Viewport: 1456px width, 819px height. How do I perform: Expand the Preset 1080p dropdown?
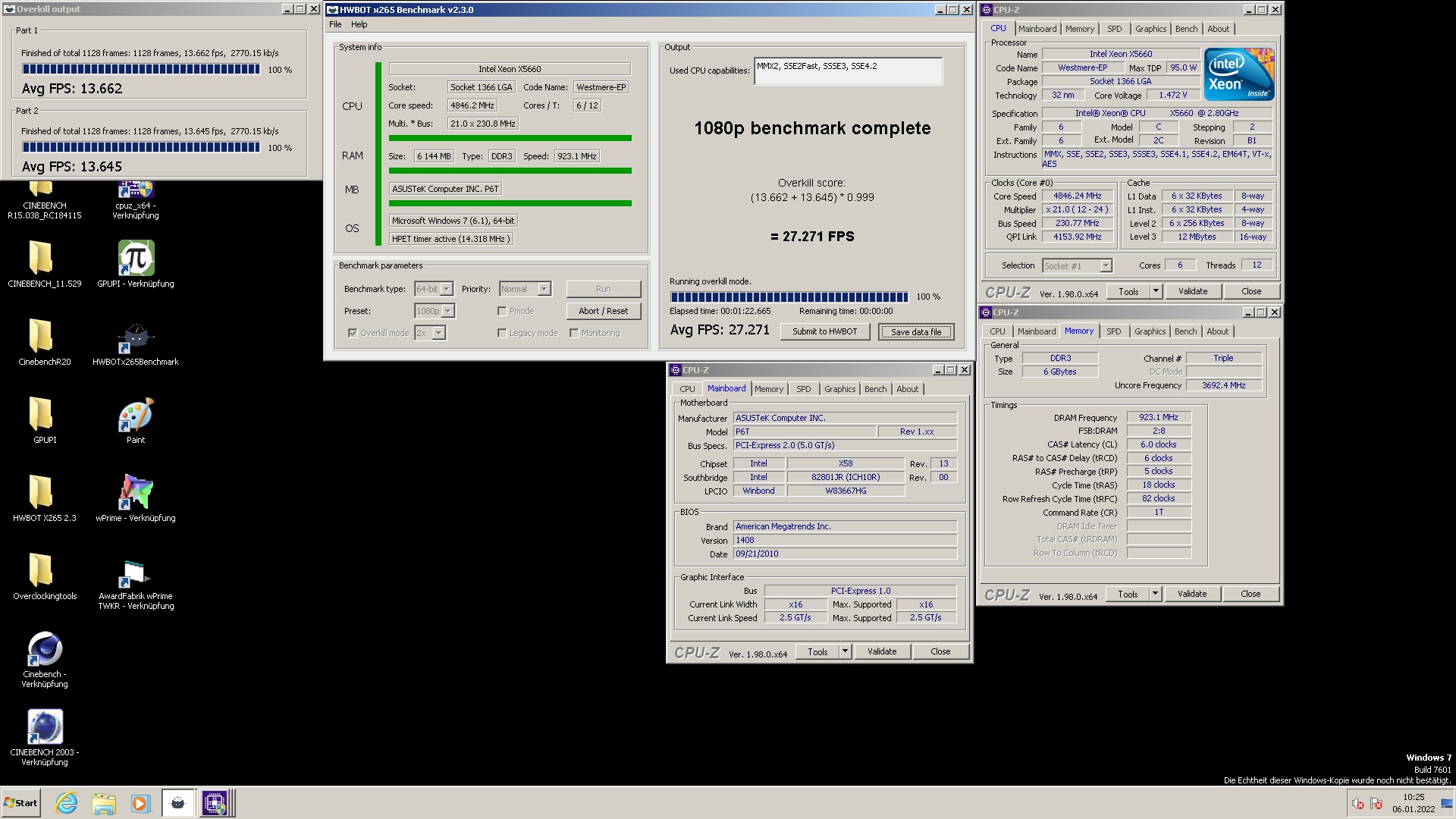(x=448, y=311)
